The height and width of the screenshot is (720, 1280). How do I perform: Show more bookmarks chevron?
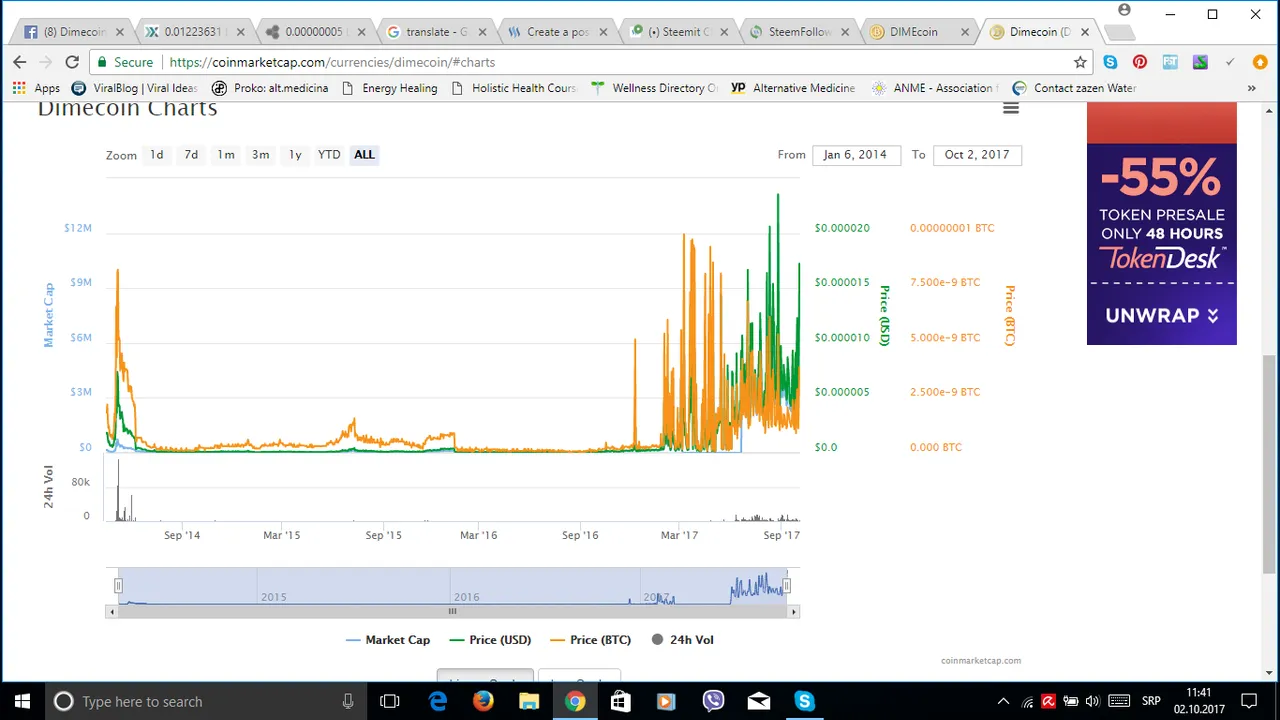[1251, 88]
